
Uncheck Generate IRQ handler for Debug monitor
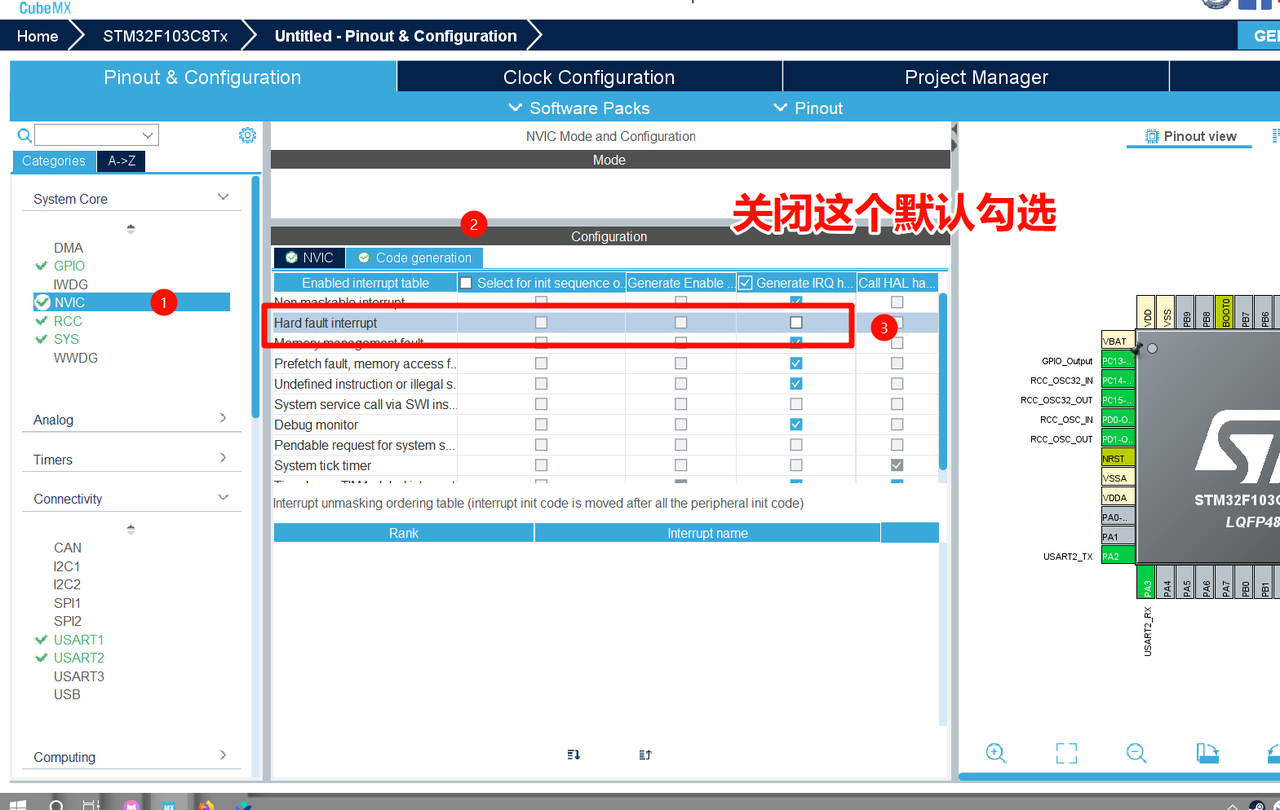tap(796, 425)
